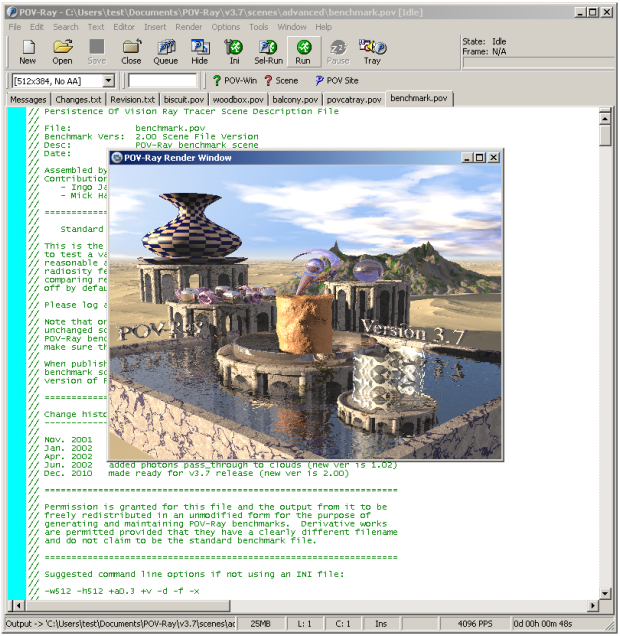The width and height of the screenshot is (620, 636).
Task: Open the File menu
Action: (x=15, y=27)
